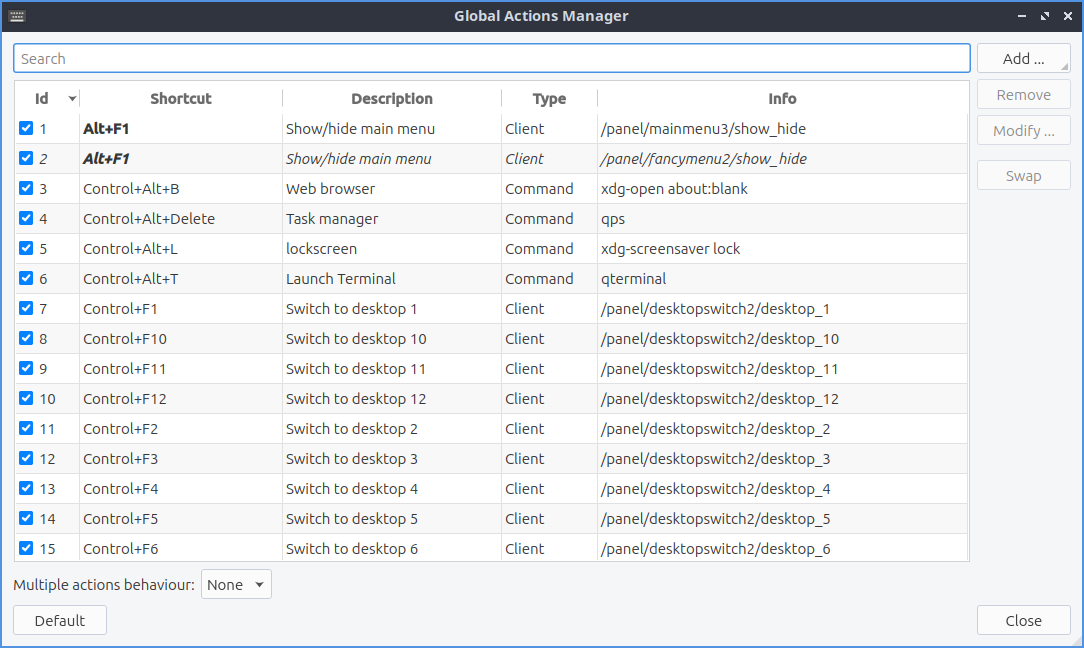The image size is (1084, 648).
Task: Uncheck the checkbox for action 3
Action: point(26,189)
